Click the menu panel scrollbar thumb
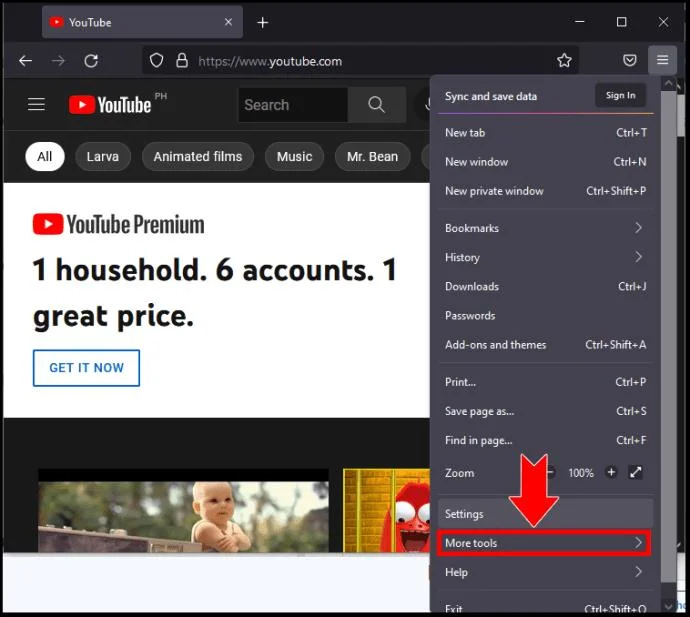The image size is (690, 617). coord(668,337)
